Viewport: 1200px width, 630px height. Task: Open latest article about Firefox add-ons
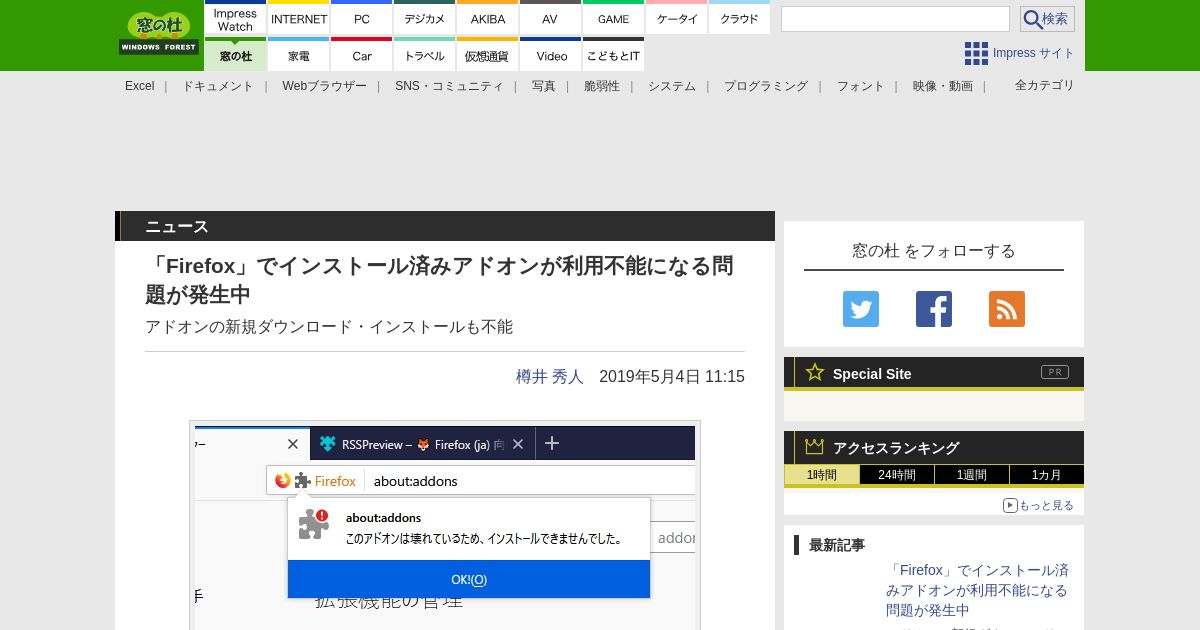(x=977, y=590)
